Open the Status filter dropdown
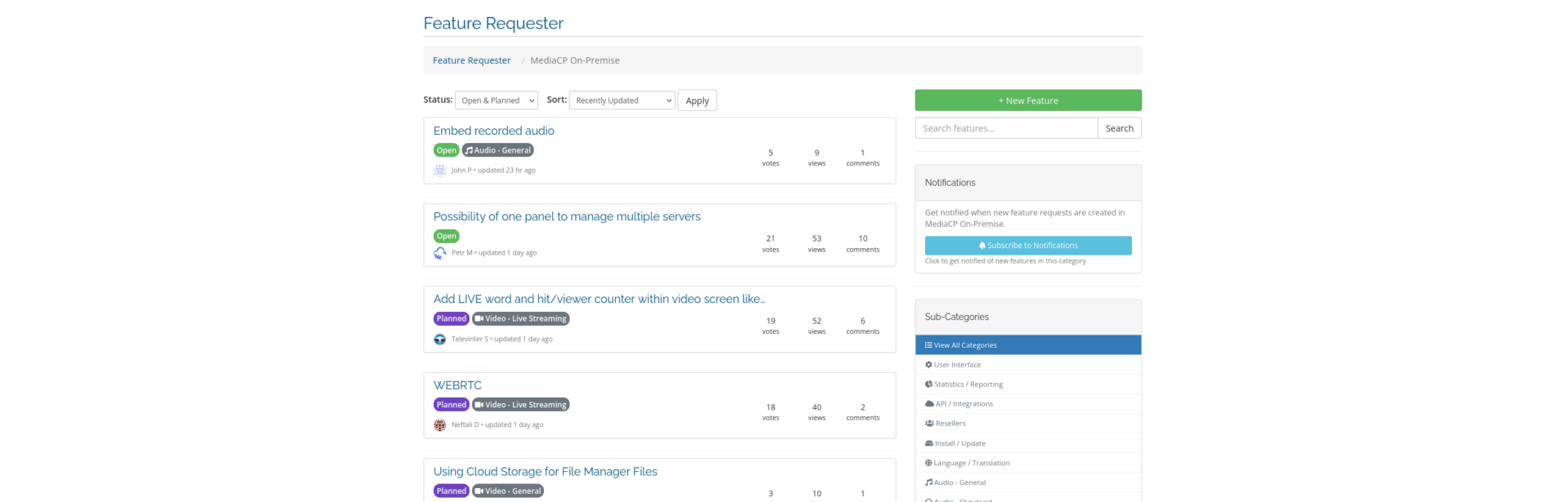This screenshot has height=502, width=1568. (496, 100)
